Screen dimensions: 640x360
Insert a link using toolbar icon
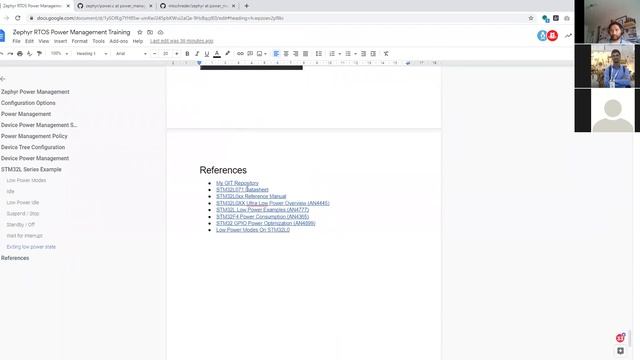(240, 53)
